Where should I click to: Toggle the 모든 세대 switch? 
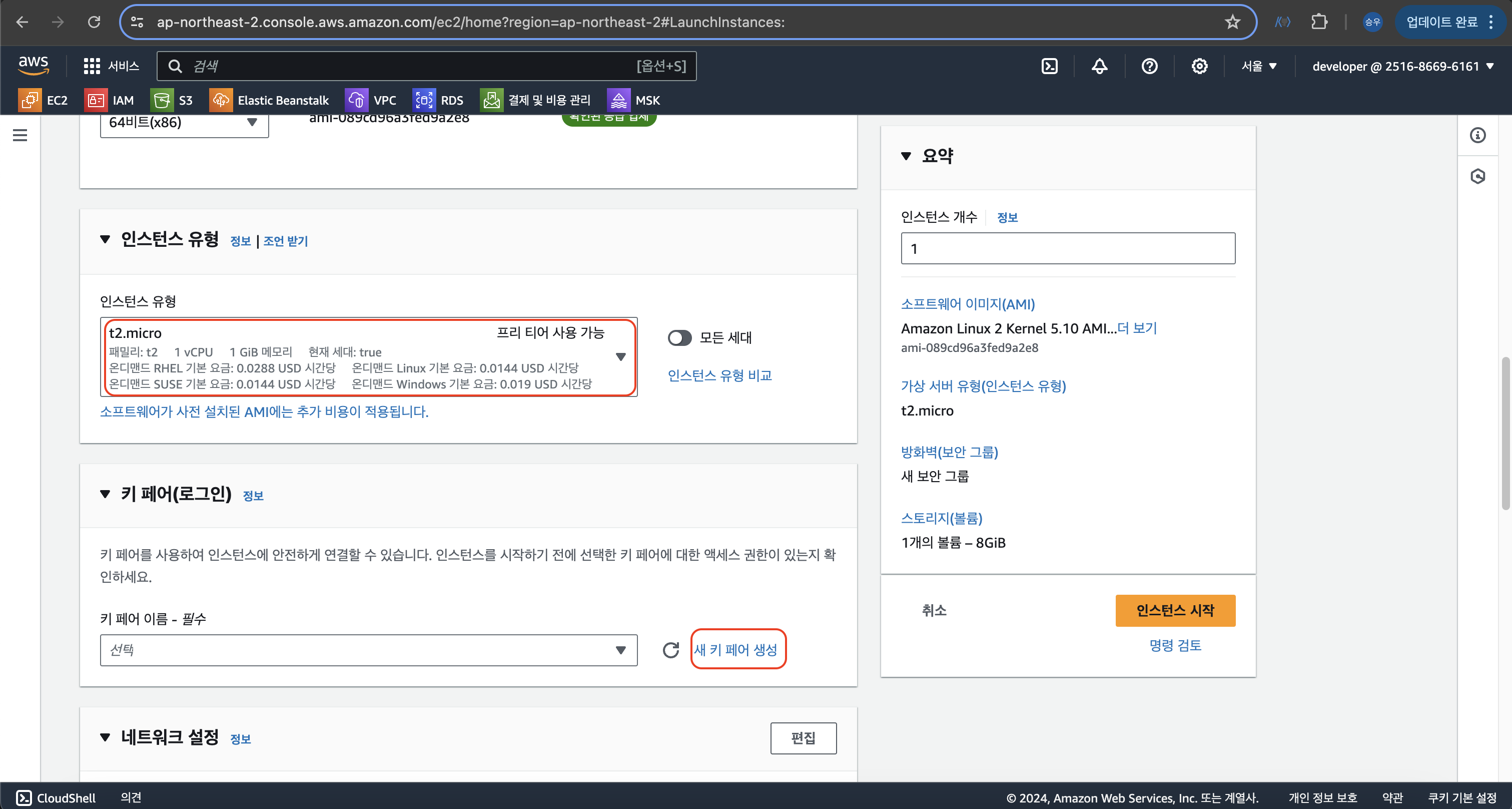pyautogui.click(x=679, y=337)
